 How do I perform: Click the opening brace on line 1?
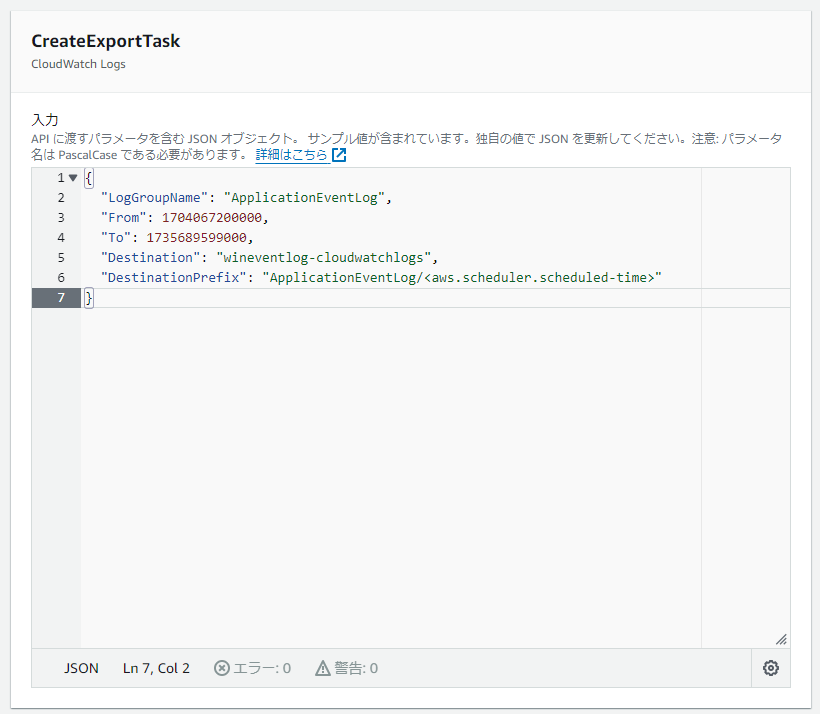tap(89, 178)
